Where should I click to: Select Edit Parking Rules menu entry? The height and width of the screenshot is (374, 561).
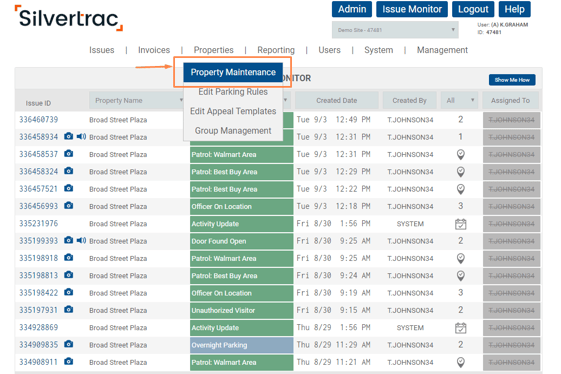[x=233, y=92]
